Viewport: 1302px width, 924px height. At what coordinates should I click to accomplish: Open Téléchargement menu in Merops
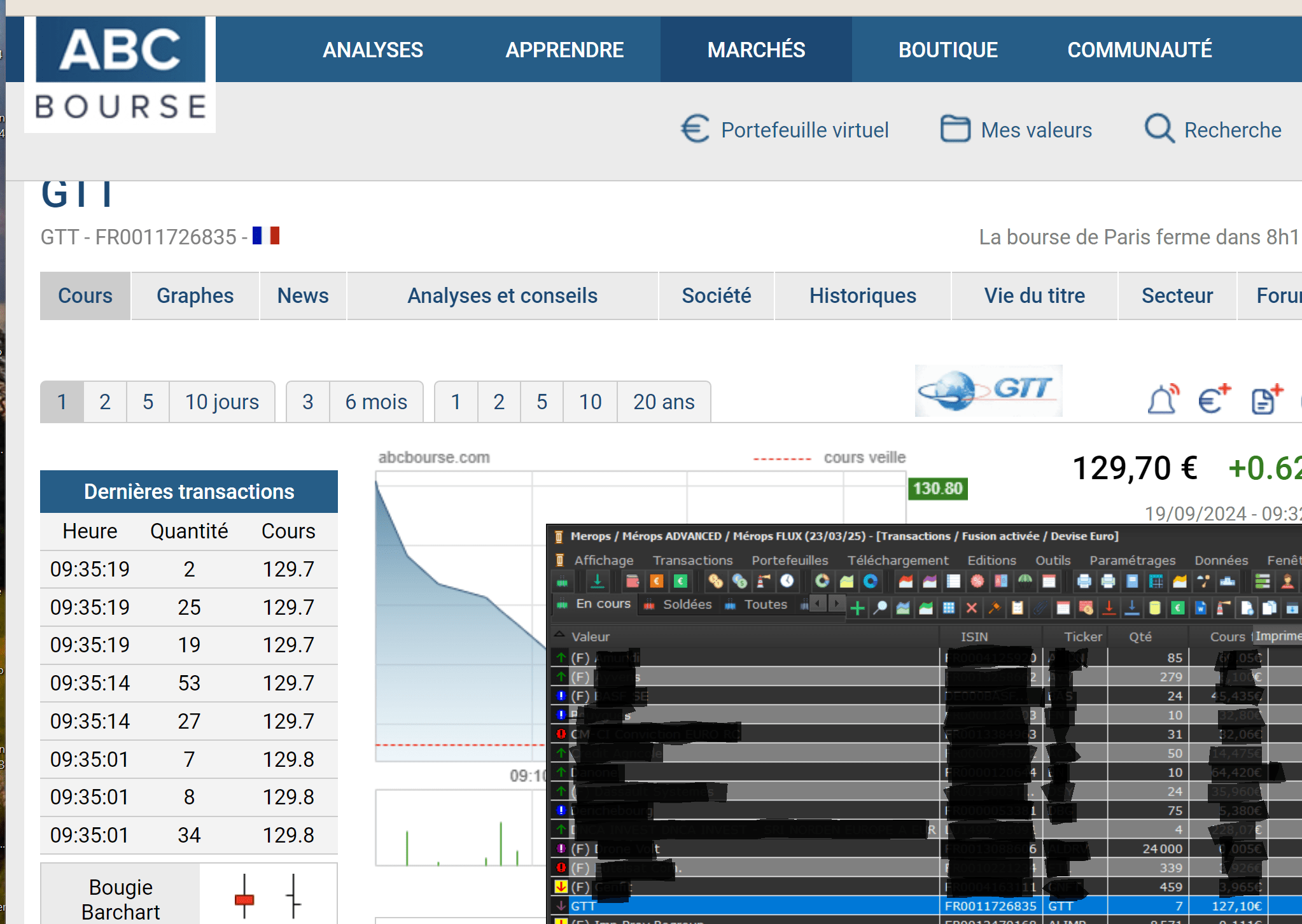tap(897, 560)
